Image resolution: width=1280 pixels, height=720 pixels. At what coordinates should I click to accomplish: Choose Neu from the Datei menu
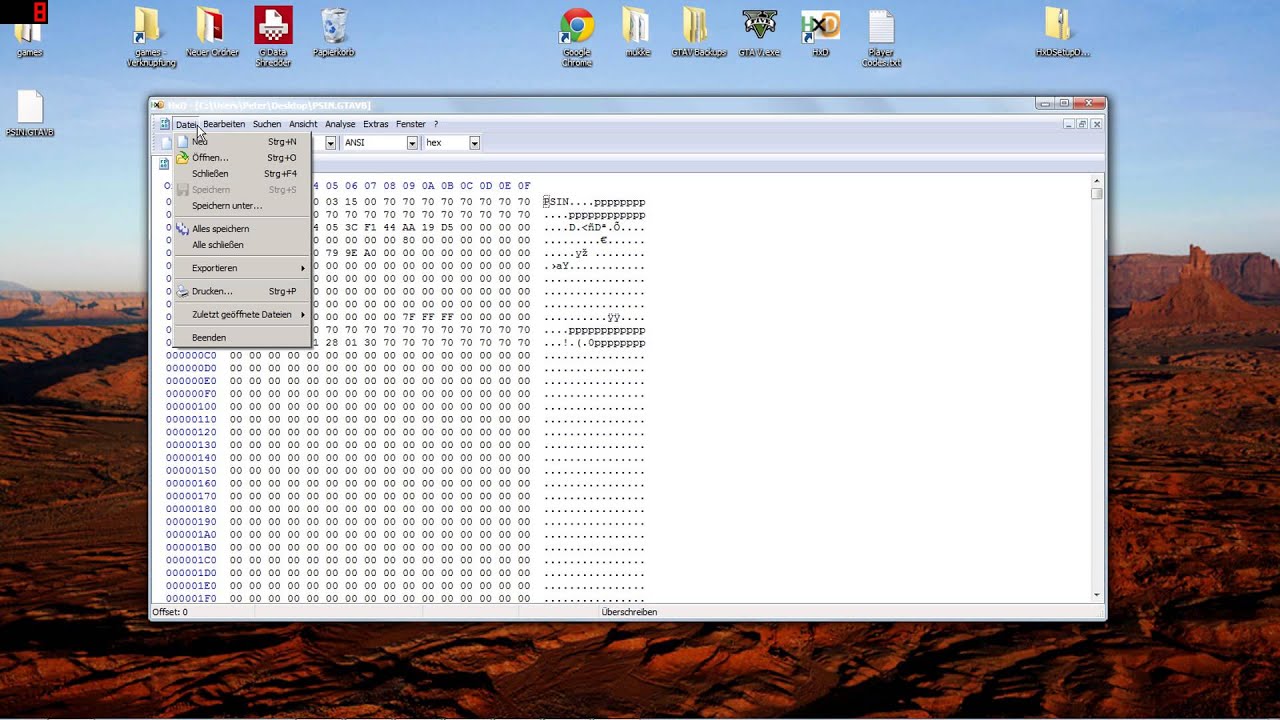pyautogui.click(x=241, y=142)
